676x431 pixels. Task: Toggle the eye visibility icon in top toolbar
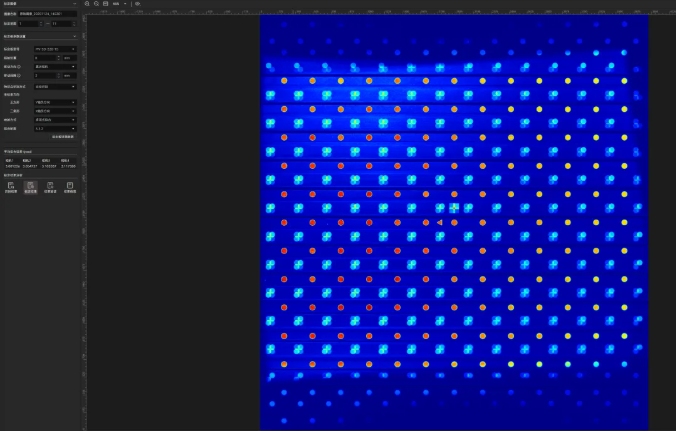137,4
